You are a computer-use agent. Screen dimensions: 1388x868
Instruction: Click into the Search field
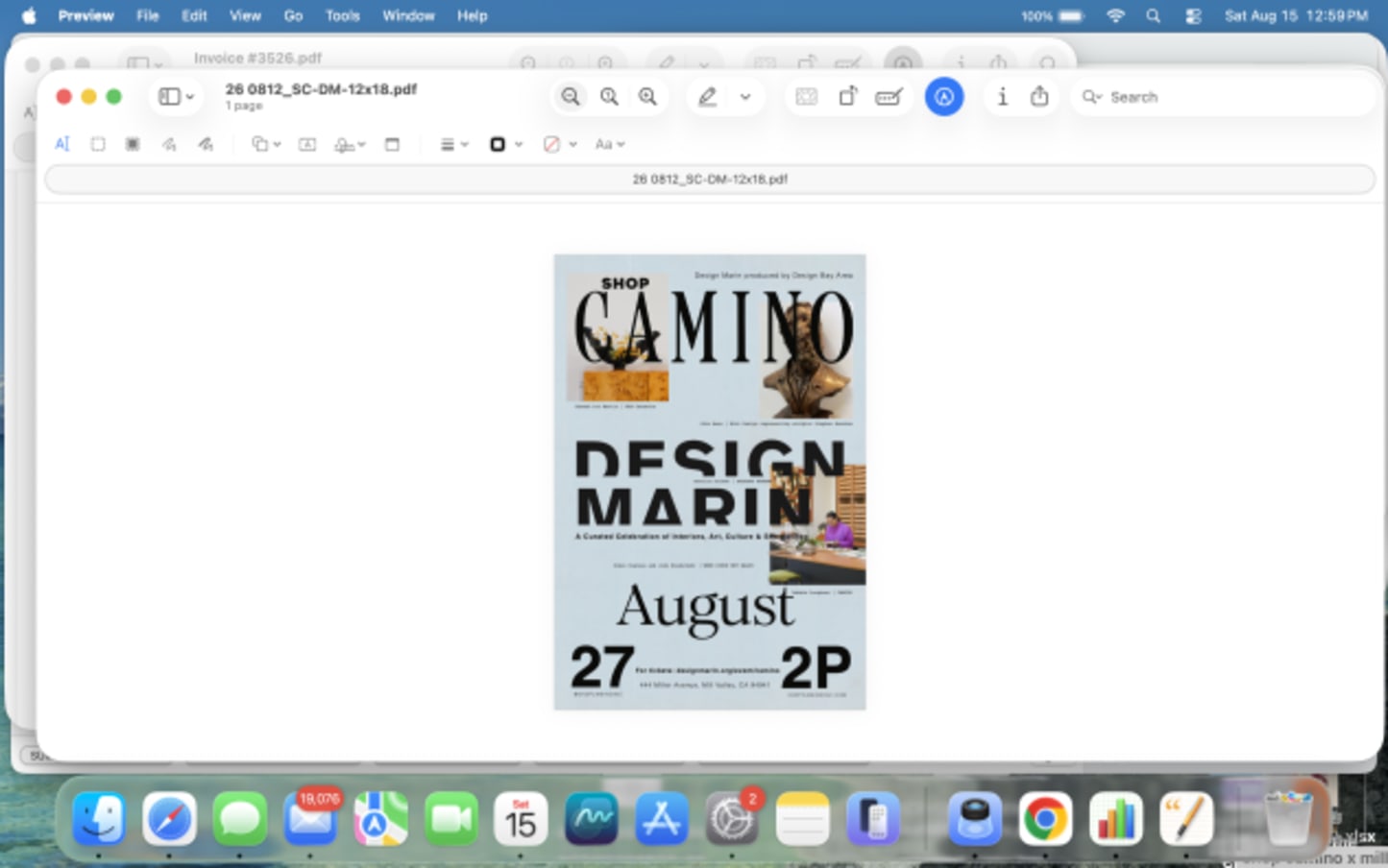pyautogui.click(x=1224, y=97)
